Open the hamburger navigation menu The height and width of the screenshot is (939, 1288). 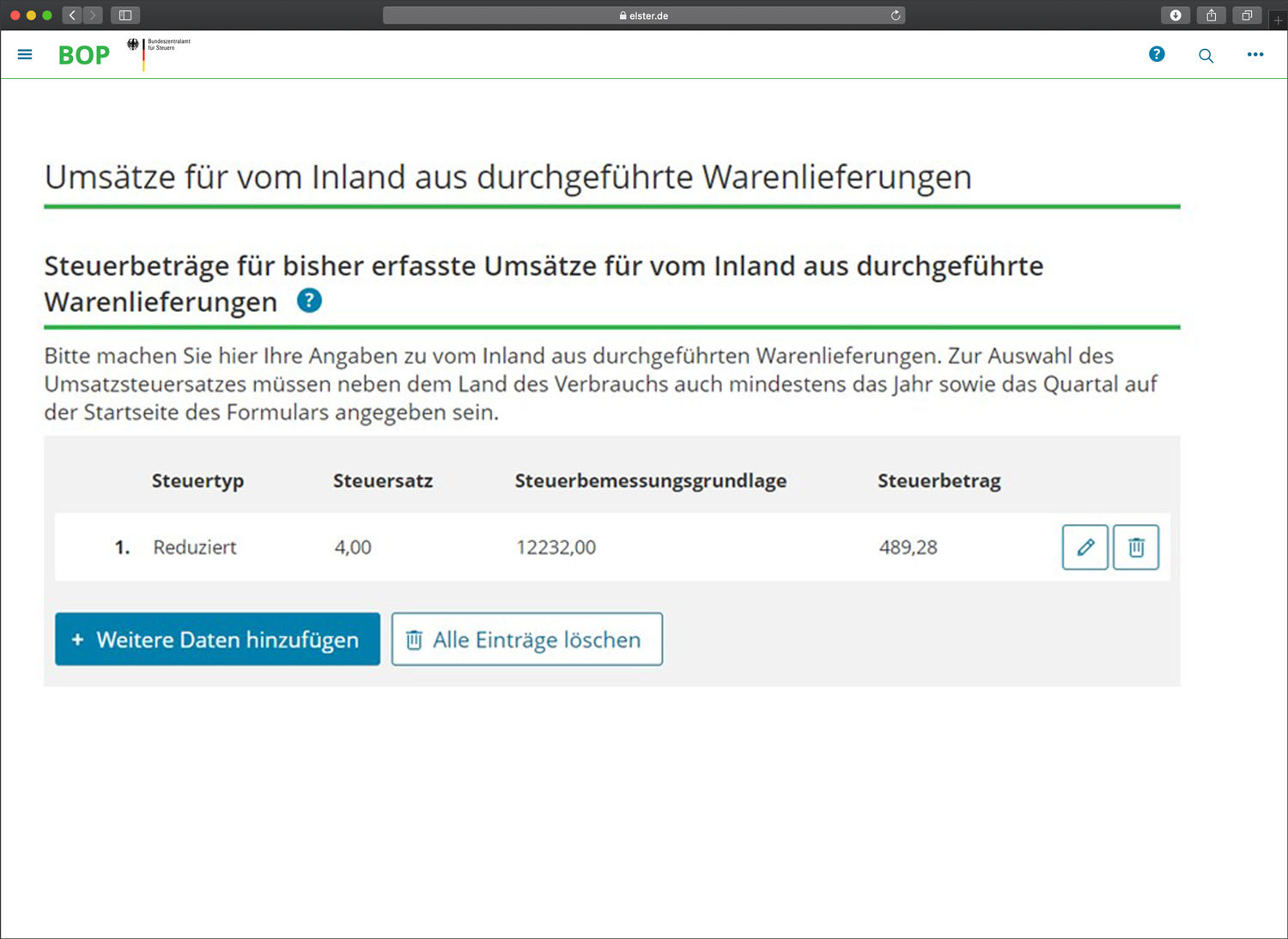click(25, 54)
